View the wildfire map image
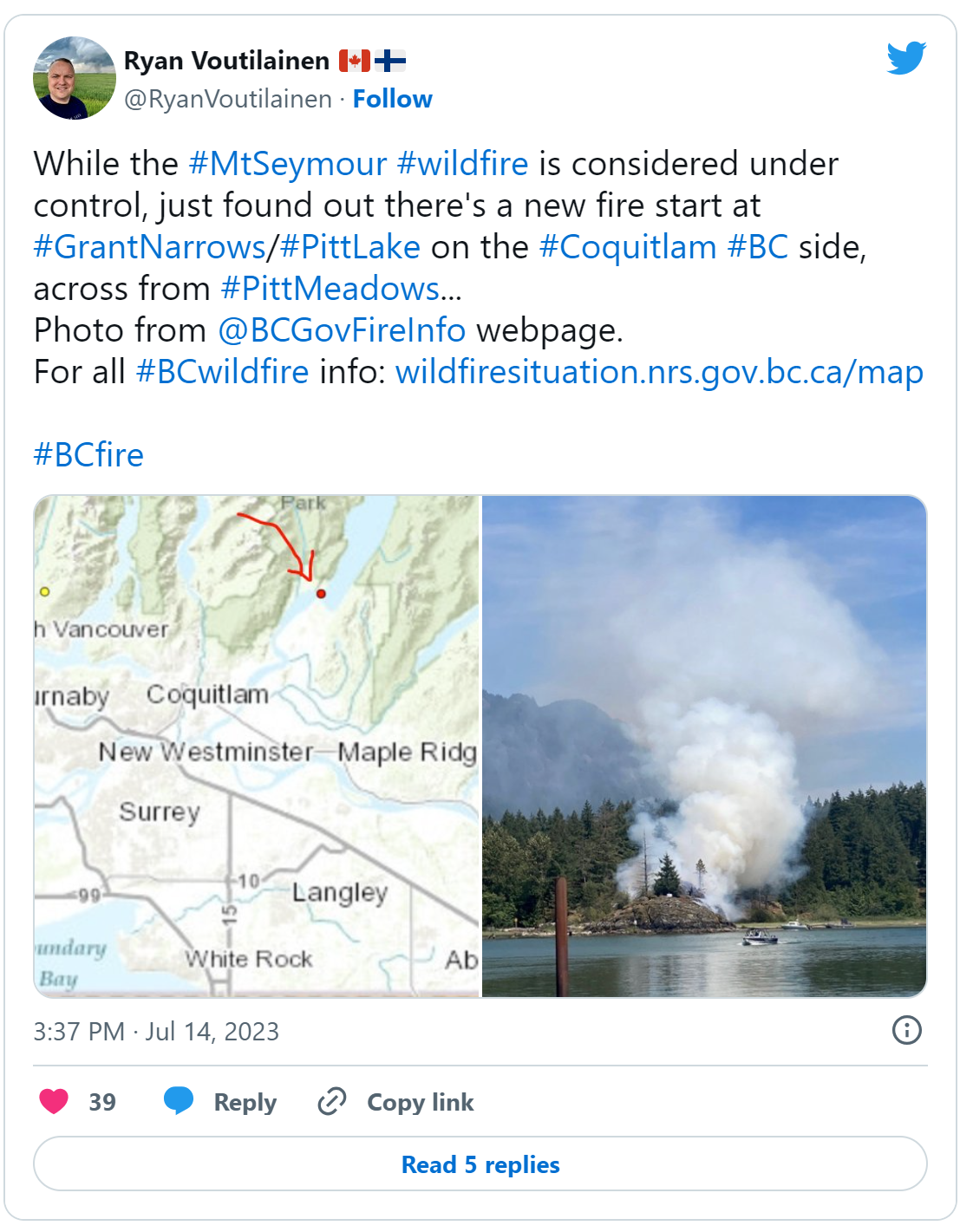The image size is (960, 1232). pyautogui.click(x=257, y=746)
